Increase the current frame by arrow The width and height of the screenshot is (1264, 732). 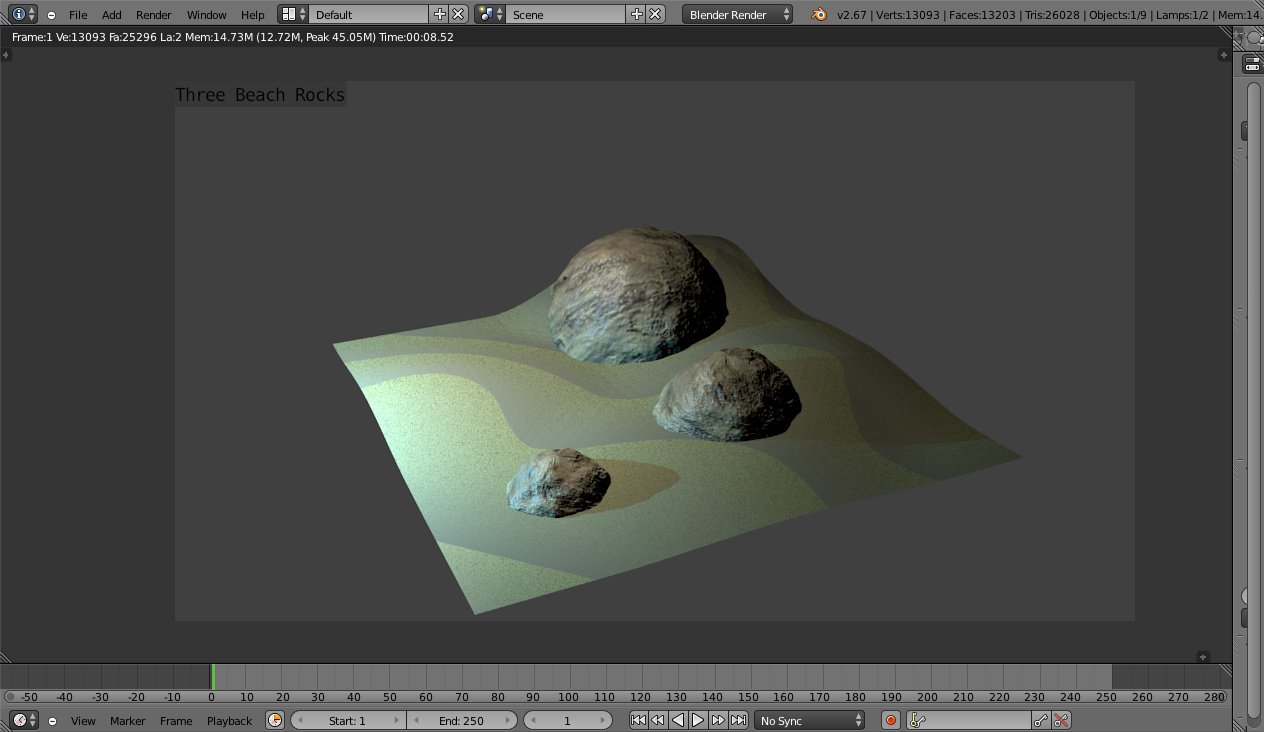tap(604, 720)
